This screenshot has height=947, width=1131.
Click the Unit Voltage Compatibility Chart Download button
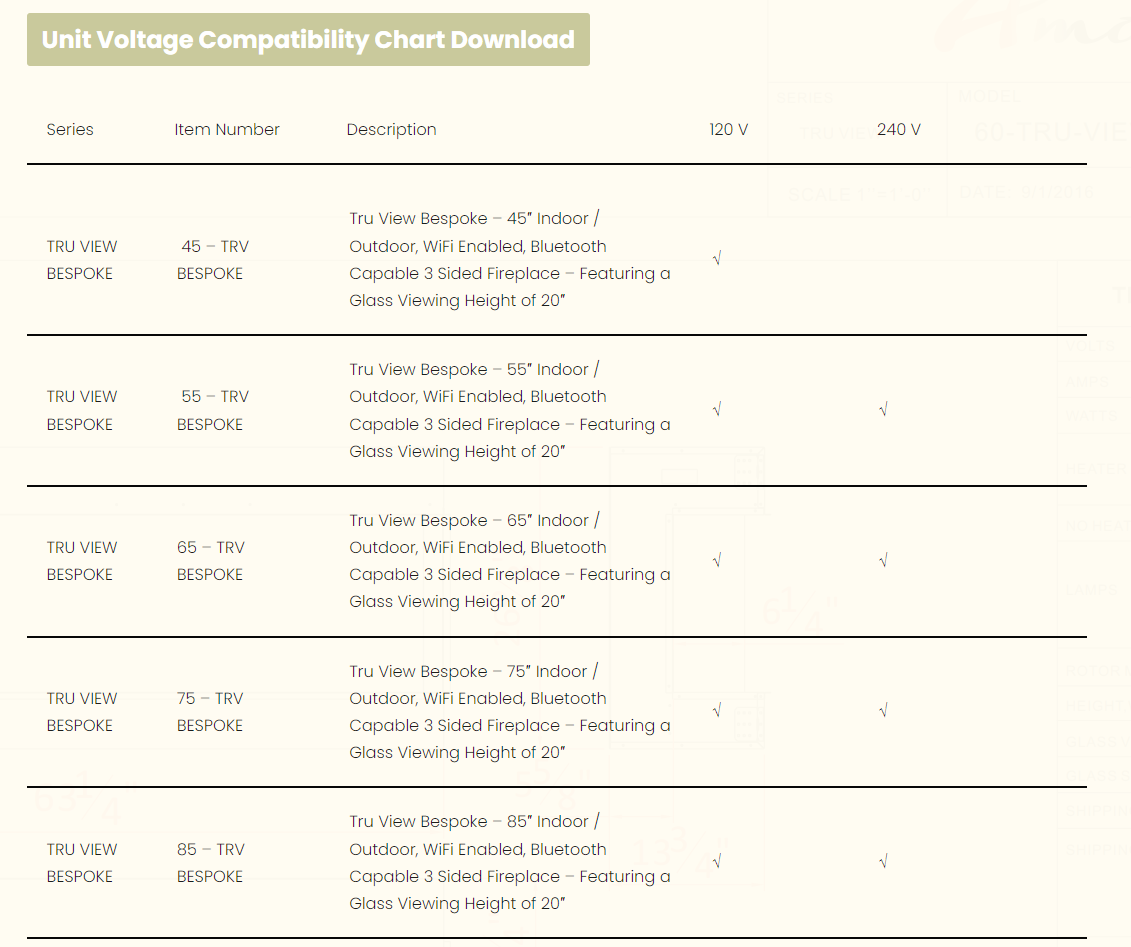click(x=308, y=40)
